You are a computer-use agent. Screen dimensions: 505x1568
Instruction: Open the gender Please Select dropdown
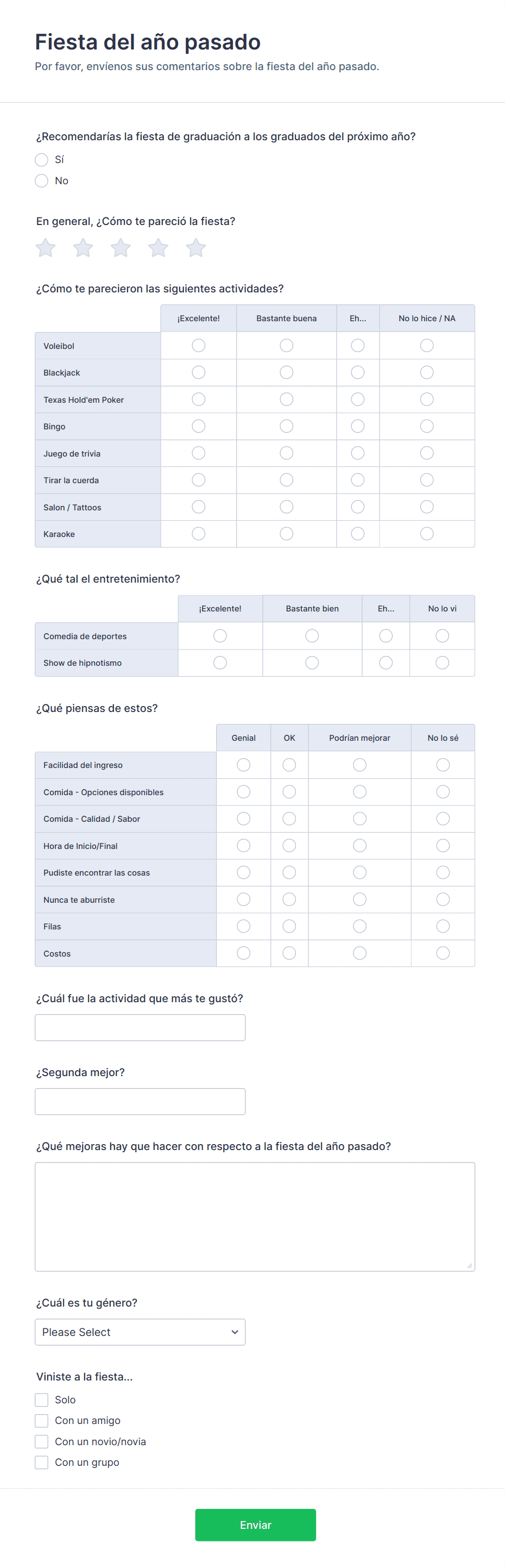[140, 1332]
